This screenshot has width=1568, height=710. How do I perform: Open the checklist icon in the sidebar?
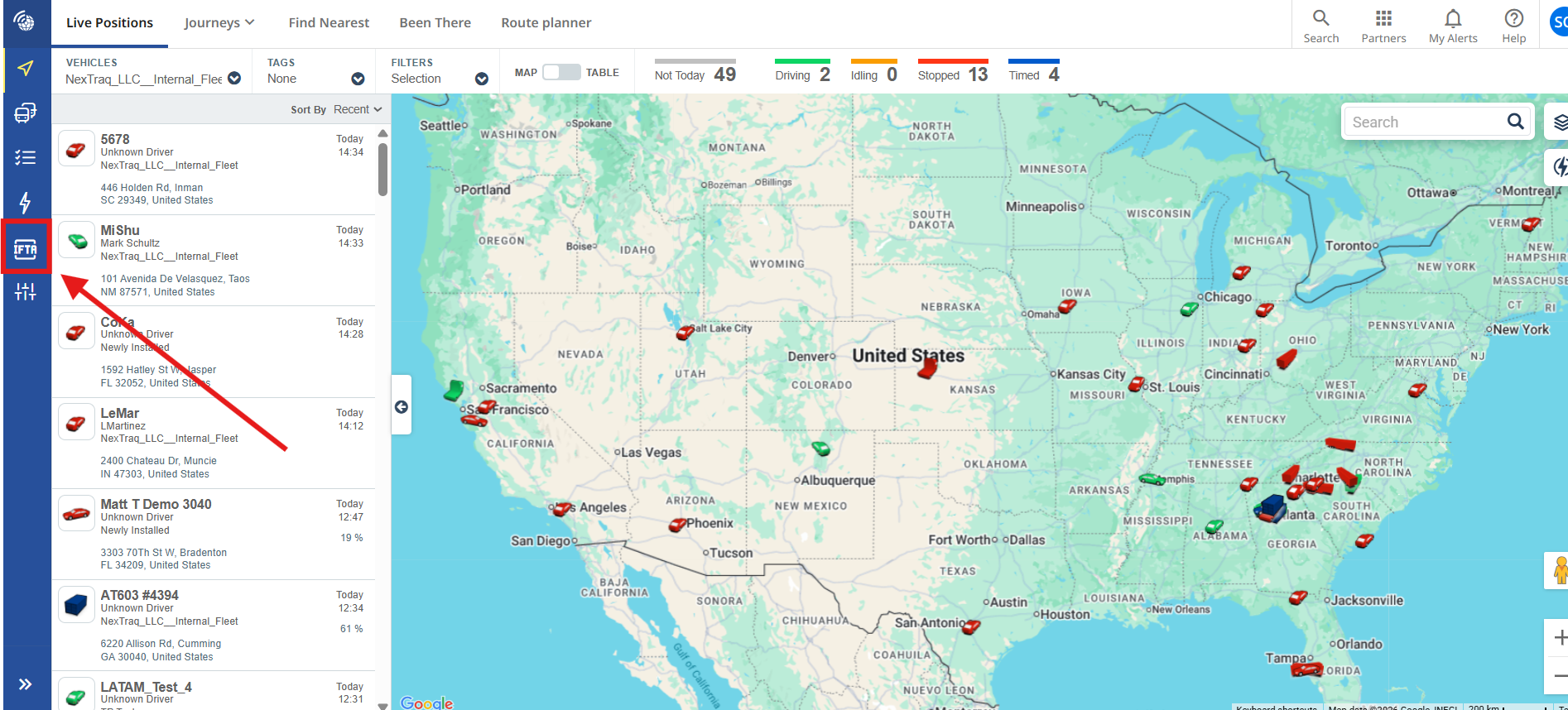[26, 157]
